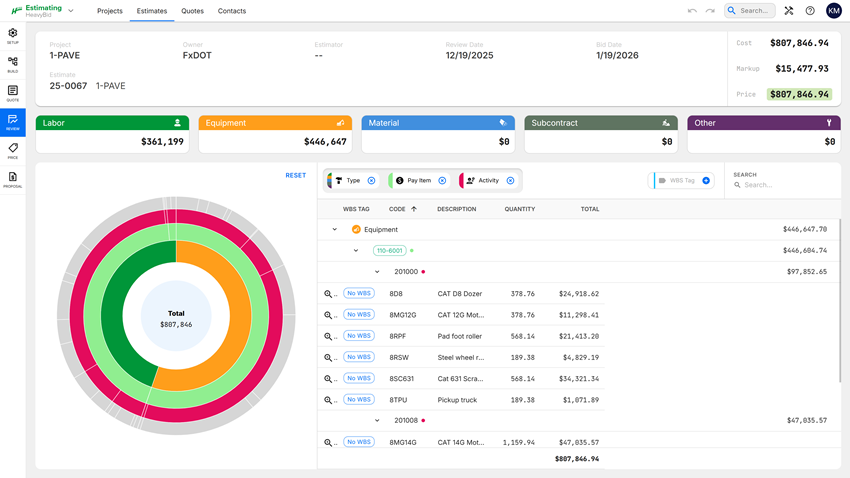Click the No WBS tag on Pad foot roller
850x478 pixels.
click(358, 336)
